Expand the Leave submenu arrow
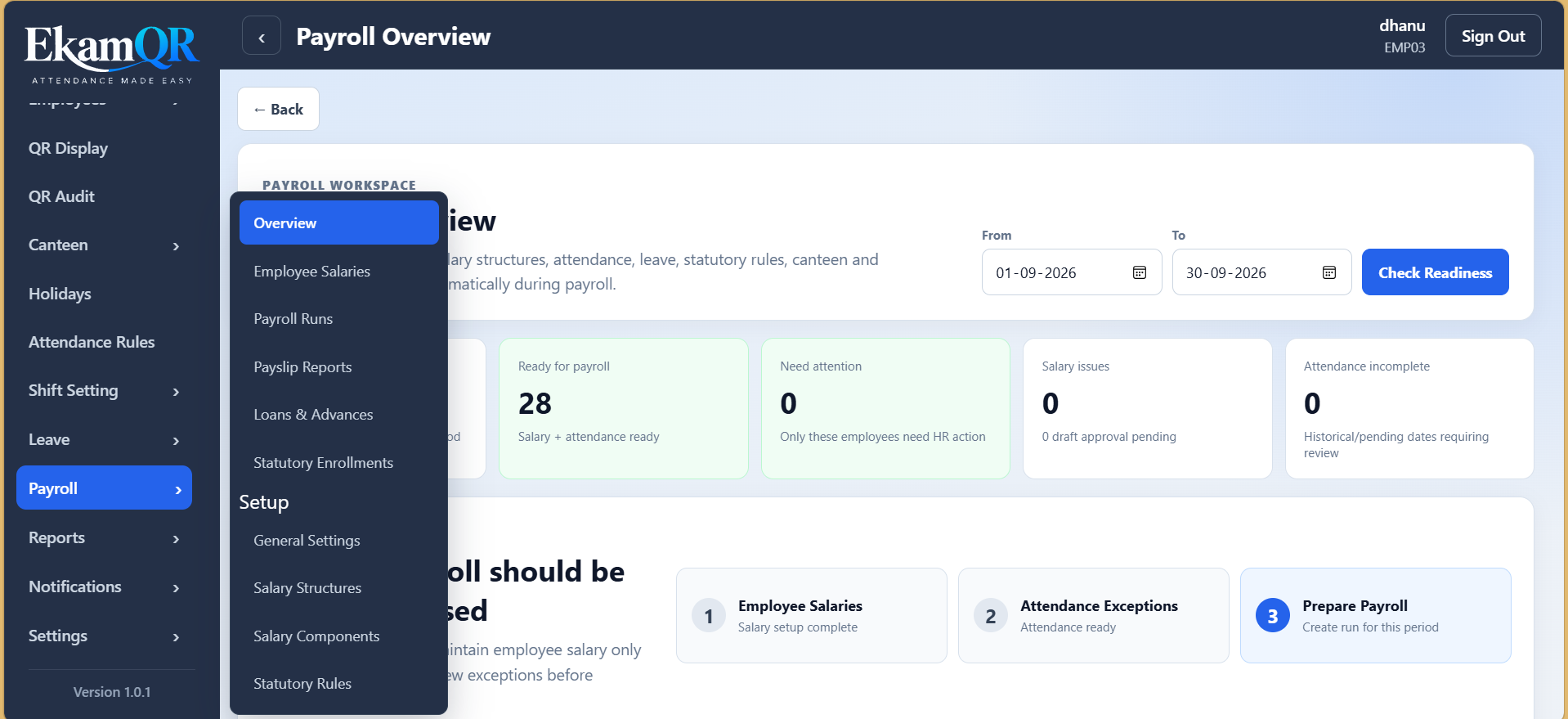 pos(176,440)
